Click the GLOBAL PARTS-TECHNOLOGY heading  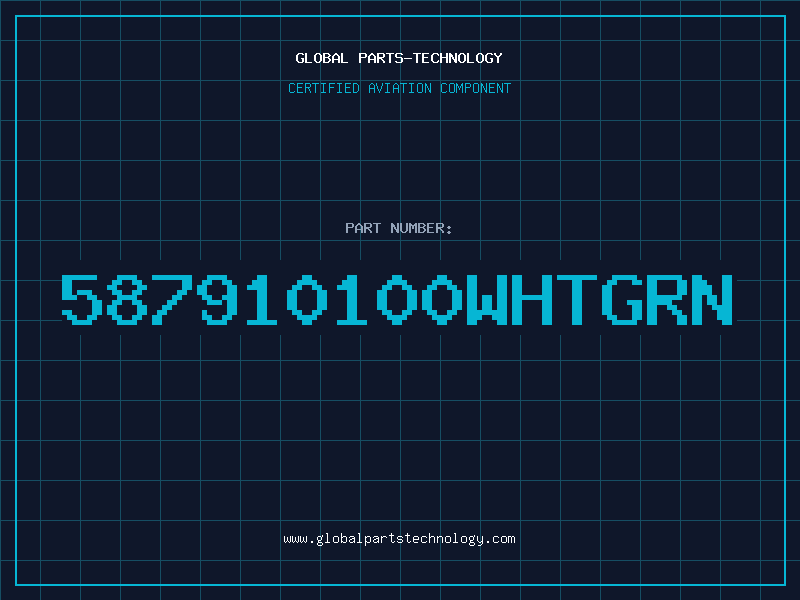tap(399, 58)
